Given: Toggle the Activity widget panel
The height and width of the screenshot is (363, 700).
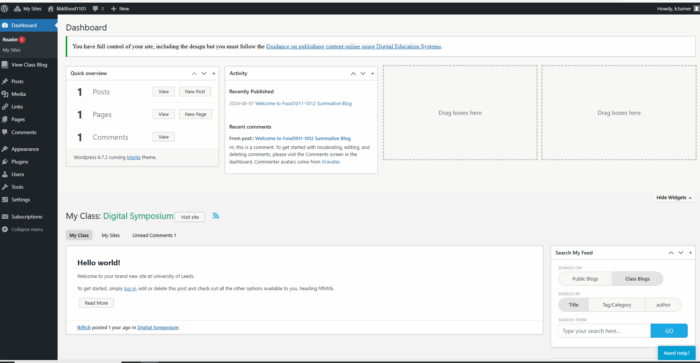Looking at the screenshot, I should [372, 73].
